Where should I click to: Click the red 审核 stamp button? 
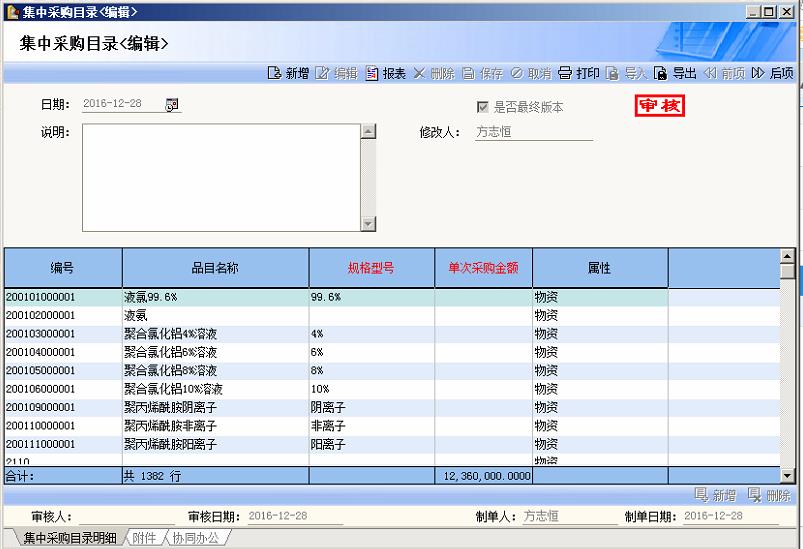pyautogui.click(x=660, y=105)
